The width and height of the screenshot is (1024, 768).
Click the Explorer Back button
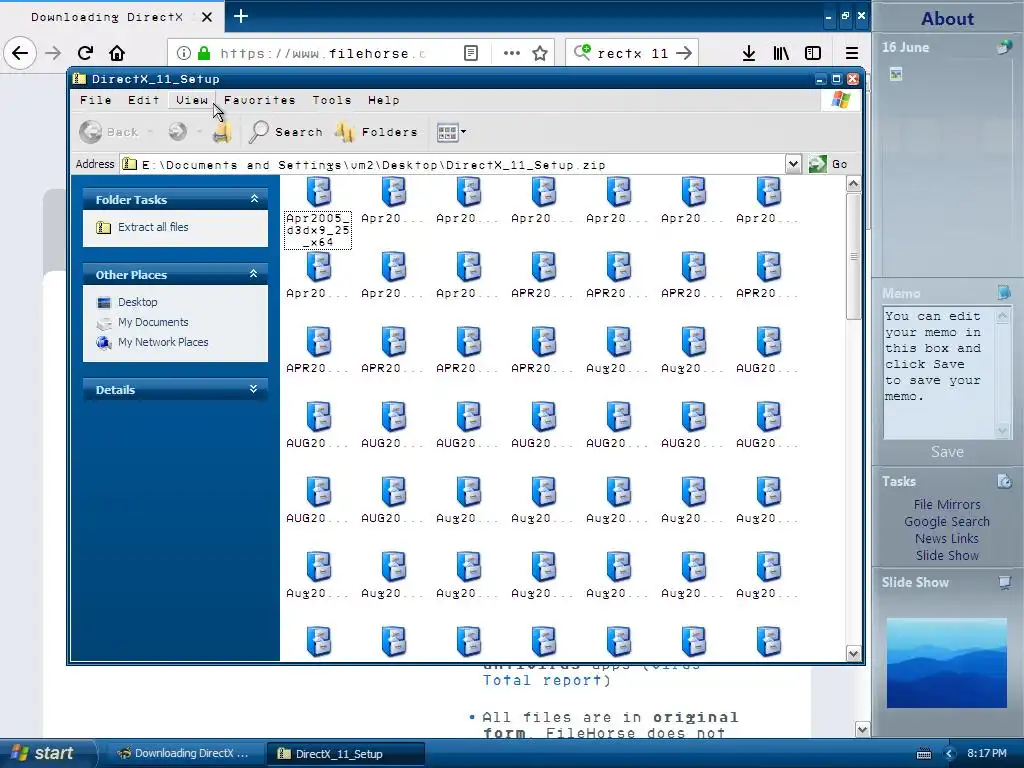[x=109, y=132]
